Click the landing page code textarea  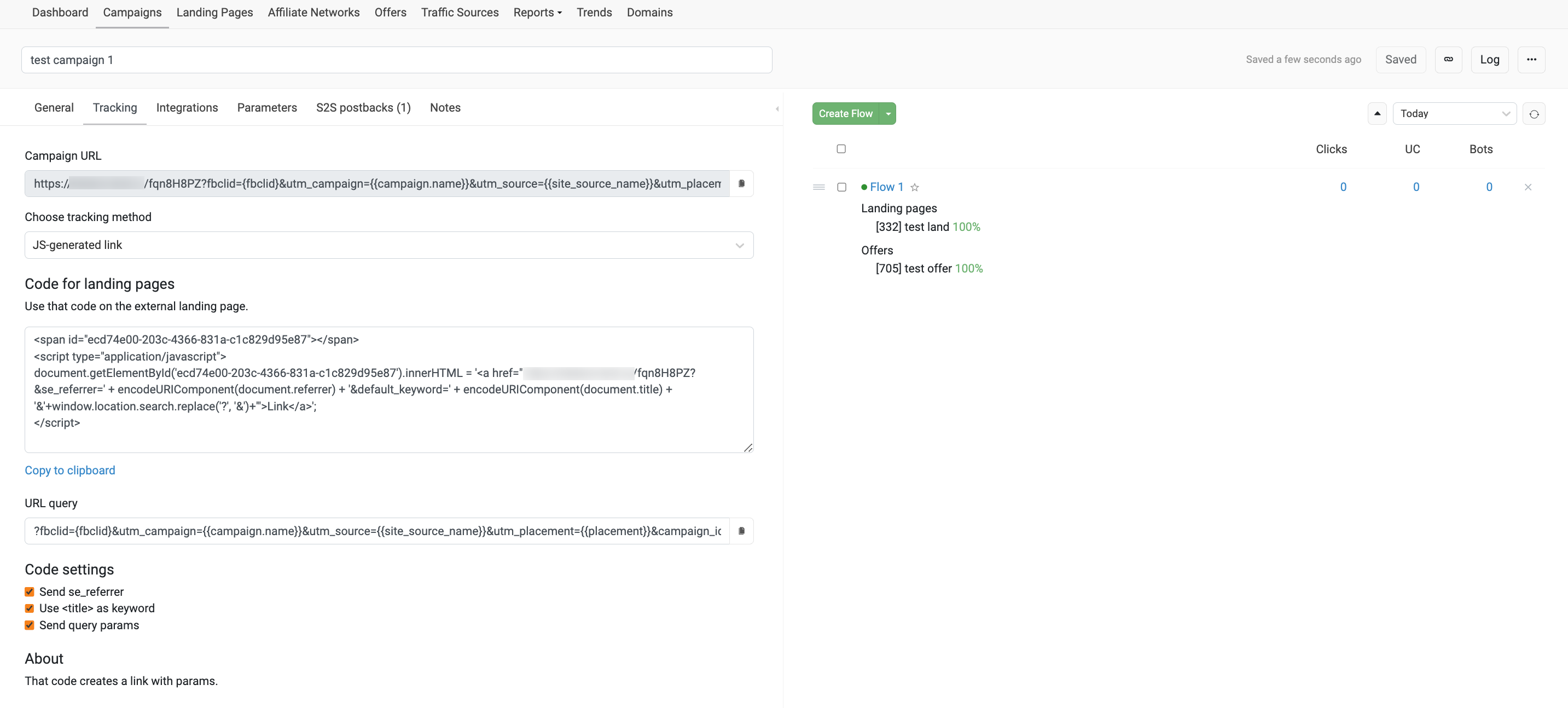tap(389, 390)
